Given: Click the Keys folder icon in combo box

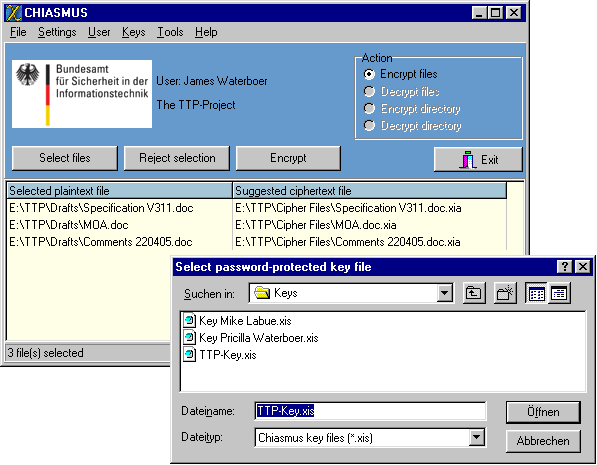Looking at the screenshot, I should pos(262,293).
